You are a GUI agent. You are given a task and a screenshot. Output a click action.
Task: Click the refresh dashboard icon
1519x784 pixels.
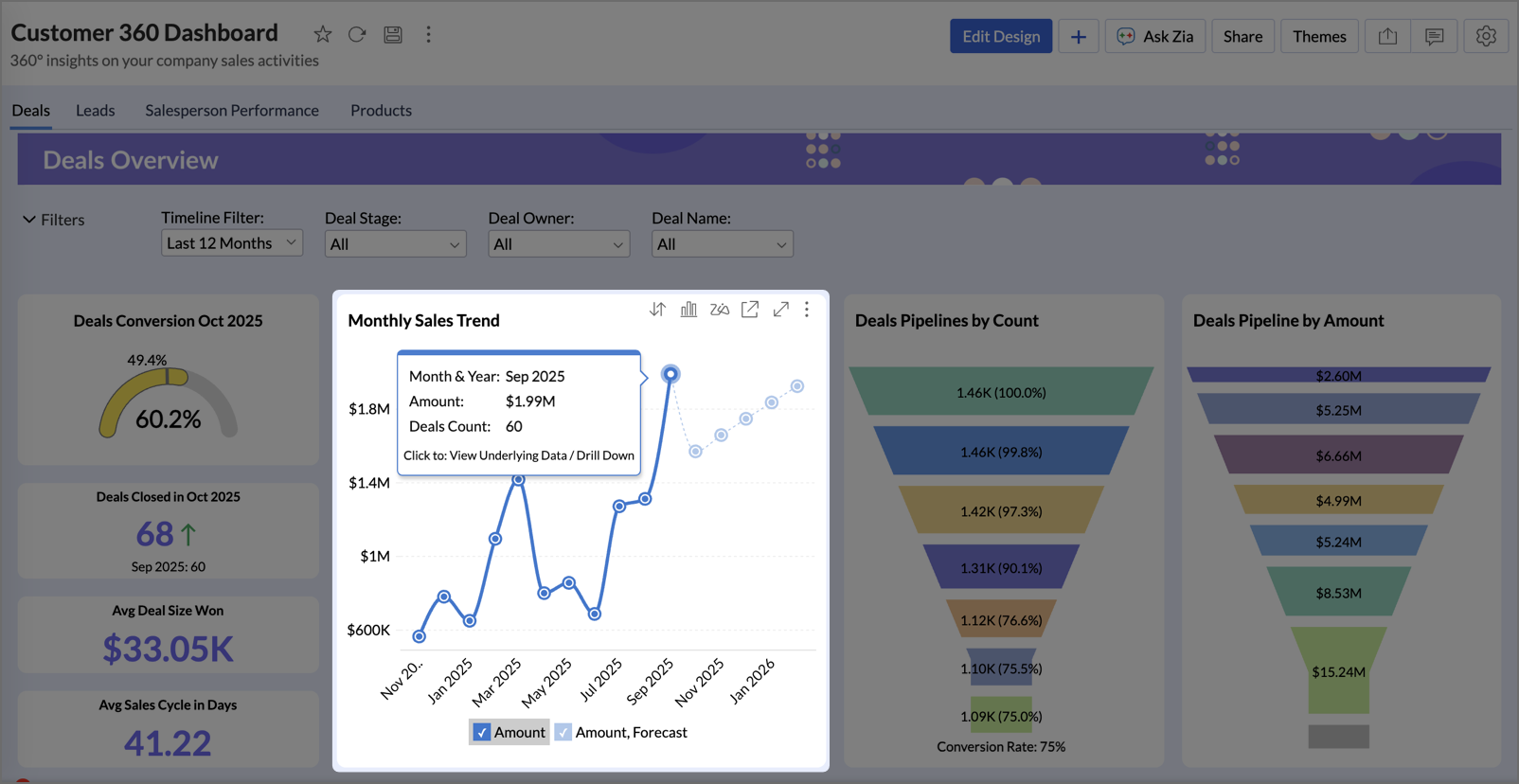357,35
